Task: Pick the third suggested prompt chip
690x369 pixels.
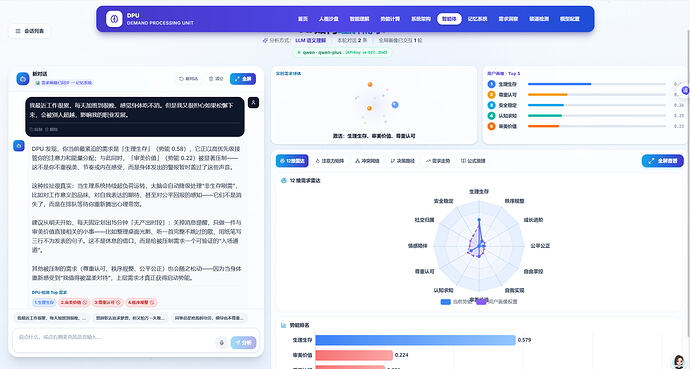Action: click(209, 318)
